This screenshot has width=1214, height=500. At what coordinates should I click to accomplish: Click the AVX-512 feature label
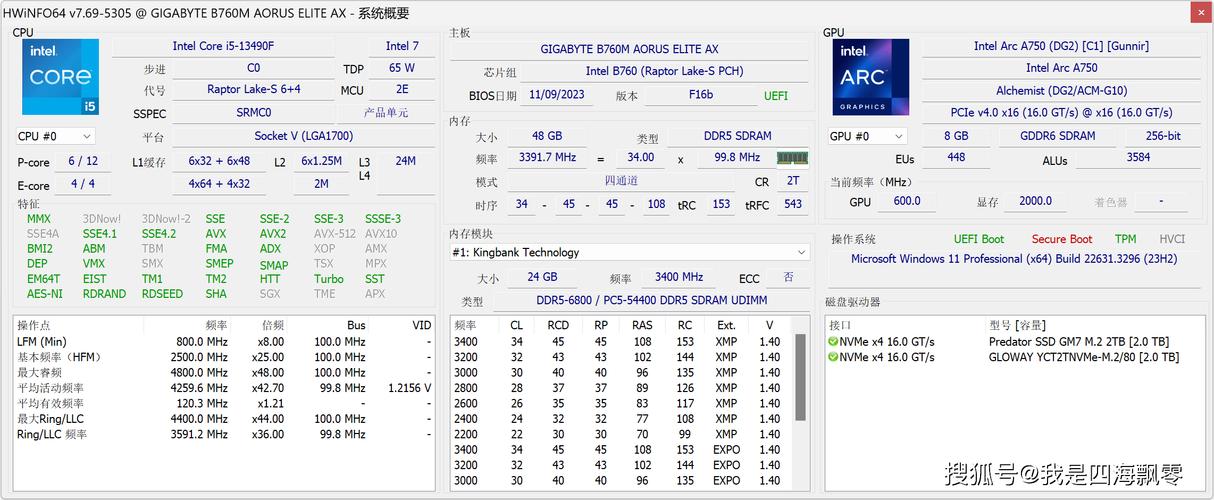pyautogui.click(x=334, y=234)
